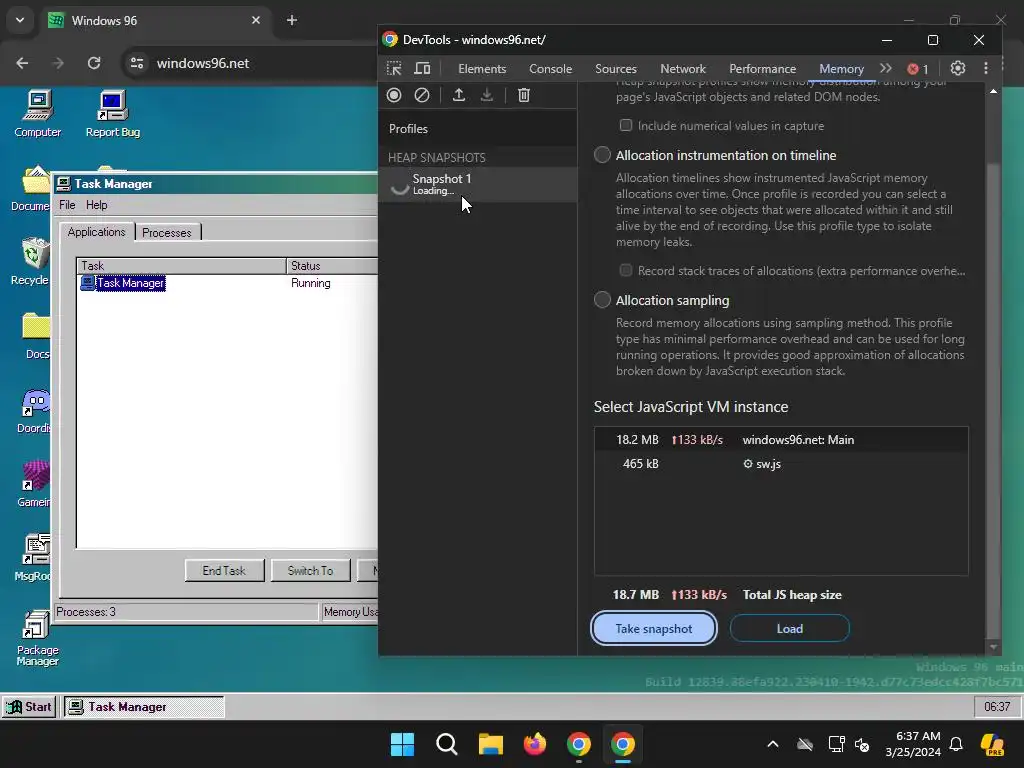Open the tab search dropdown arrow

[20, 20]
